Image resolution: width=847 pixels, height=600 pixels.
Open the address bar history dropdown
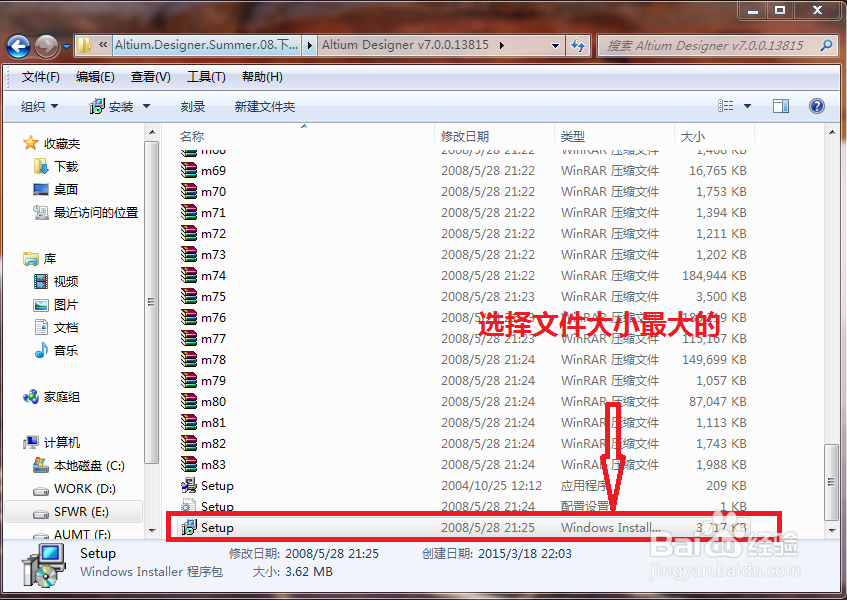pyautogui.click(x=555, y=46)
